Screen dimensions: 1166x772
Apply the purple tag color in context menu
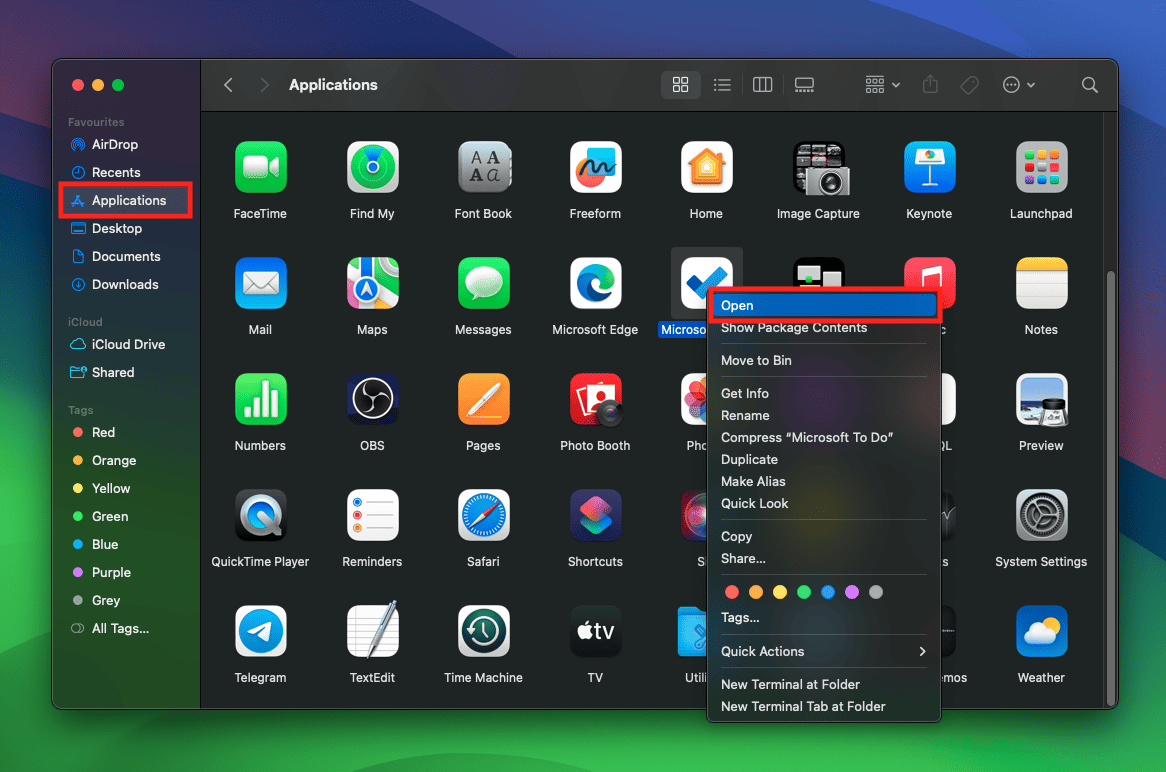(852, 592)
